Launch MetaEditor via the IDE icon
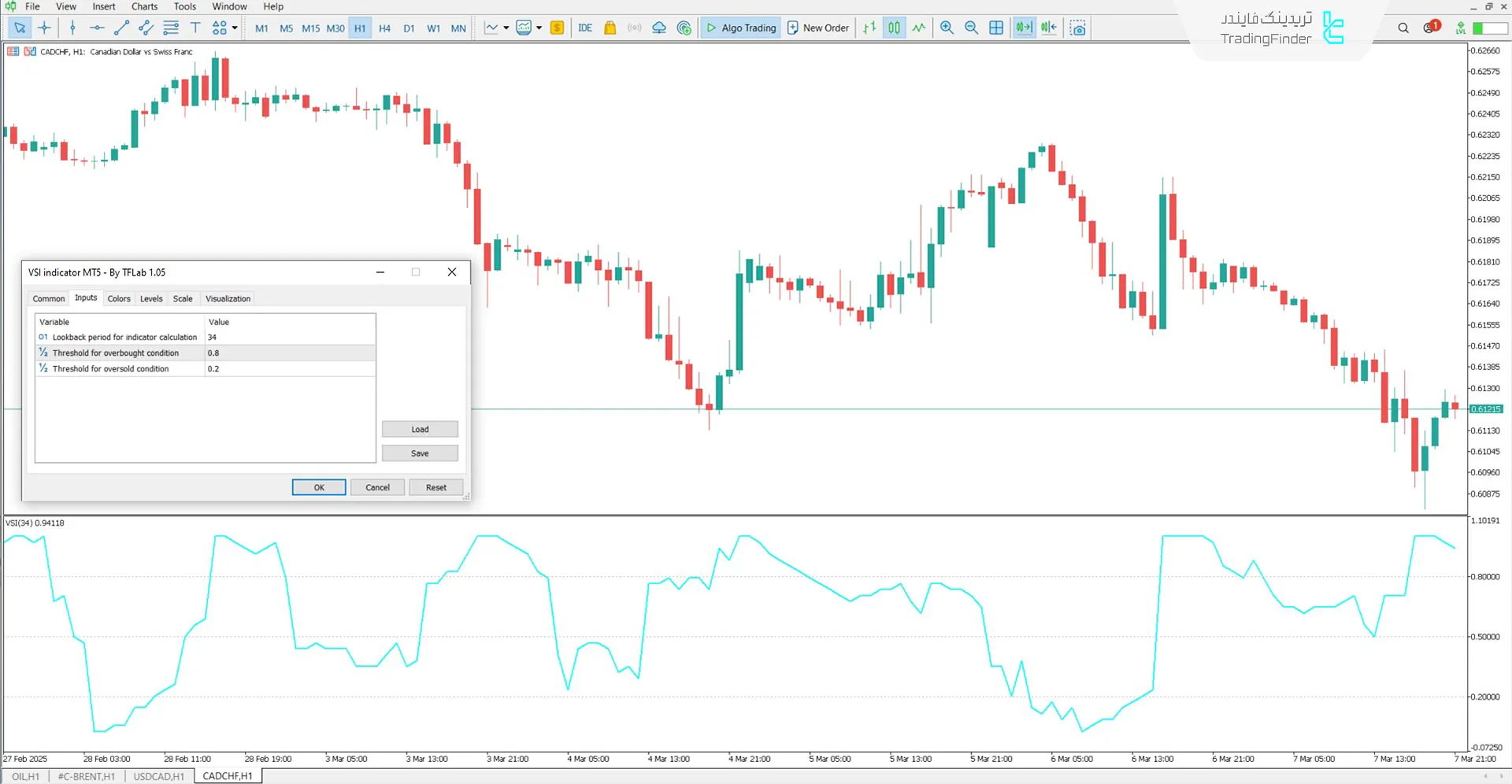 click(585, 28)
